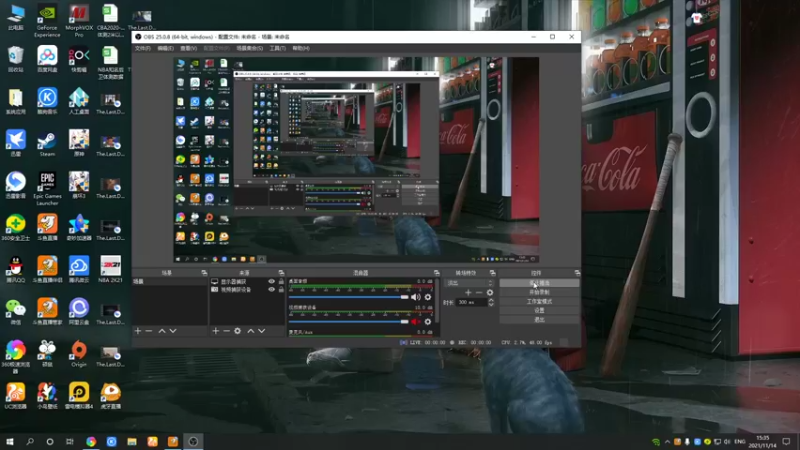The image size is (800, 450).
Task: Remove source with the minus icon
Action: 226,331
